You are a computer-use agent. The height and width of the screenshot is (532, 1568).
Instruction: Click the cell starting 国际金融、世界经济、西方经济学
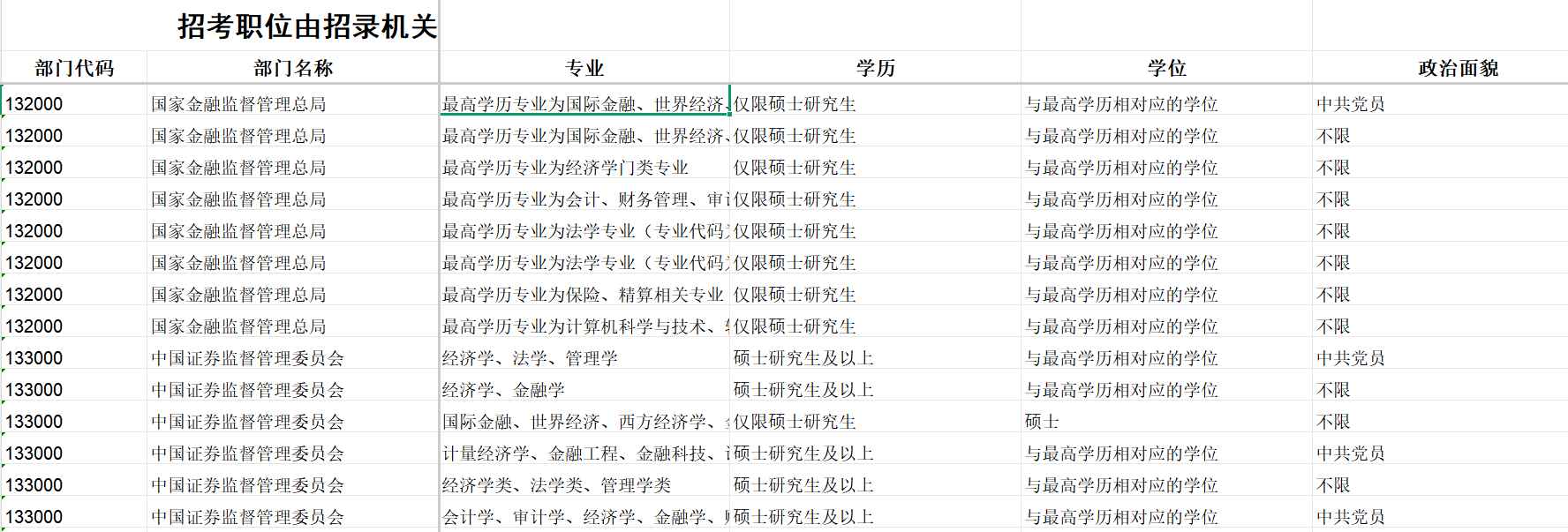tap(583, 422)
